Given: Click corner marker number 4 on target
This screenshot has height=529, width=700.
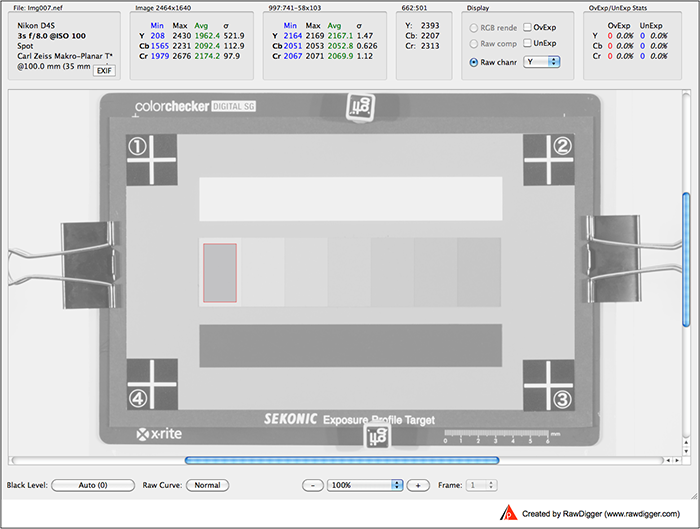Looking at the screenshot, I should coord(138,399).
